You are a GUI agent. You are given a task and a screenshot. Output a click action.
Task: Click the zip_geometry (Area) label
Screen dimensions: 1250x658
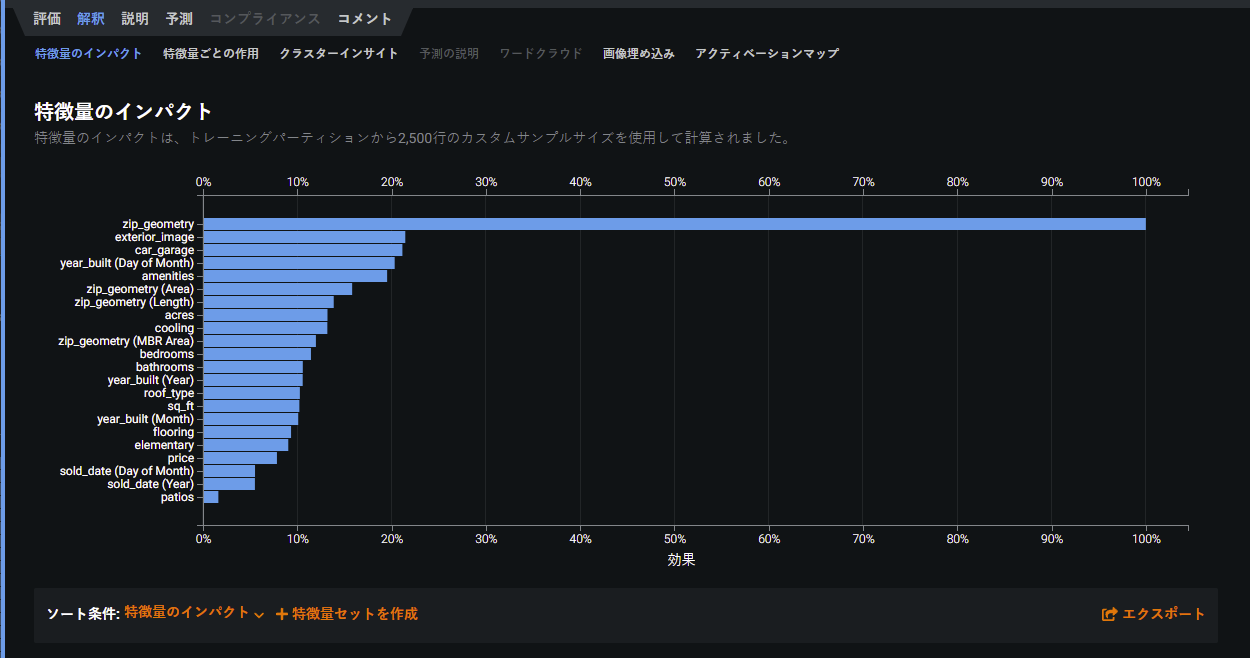coord(140,289)
